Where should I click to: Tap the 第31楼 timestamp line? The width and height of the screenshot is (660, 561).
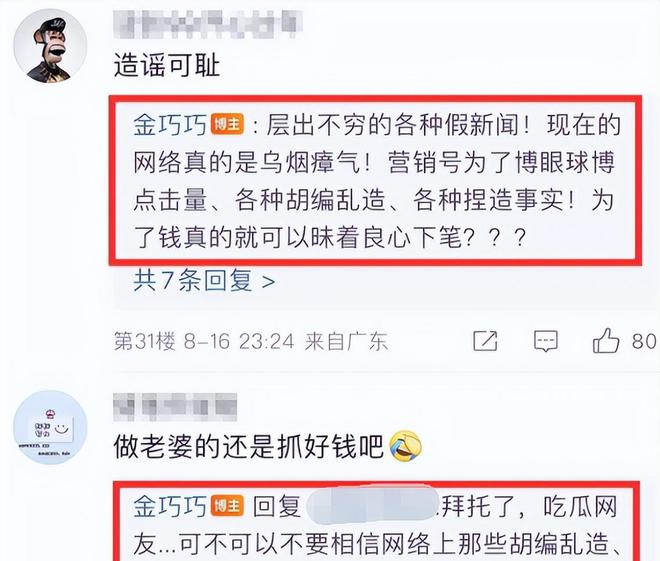pos(250,341)
